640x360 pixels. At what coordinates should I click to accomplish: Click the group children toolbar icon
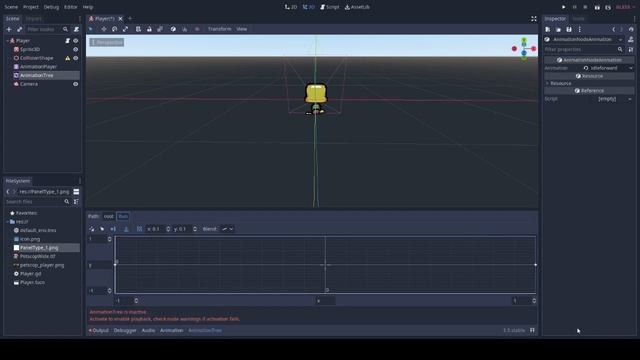pyautogui.click(x=160, y=29)
